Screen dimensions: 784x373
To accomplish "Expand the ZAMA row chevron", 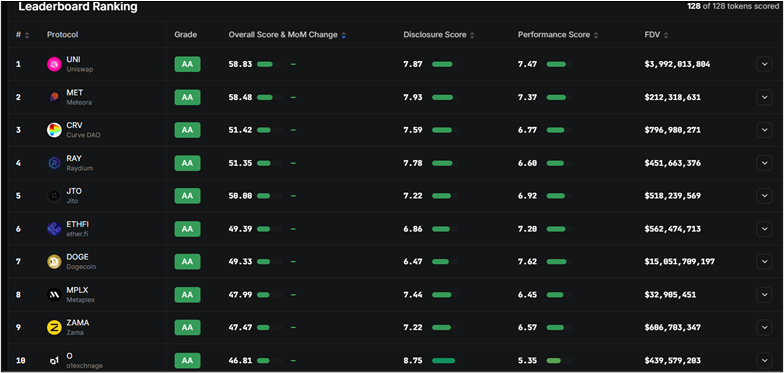I will click(764, 328).
